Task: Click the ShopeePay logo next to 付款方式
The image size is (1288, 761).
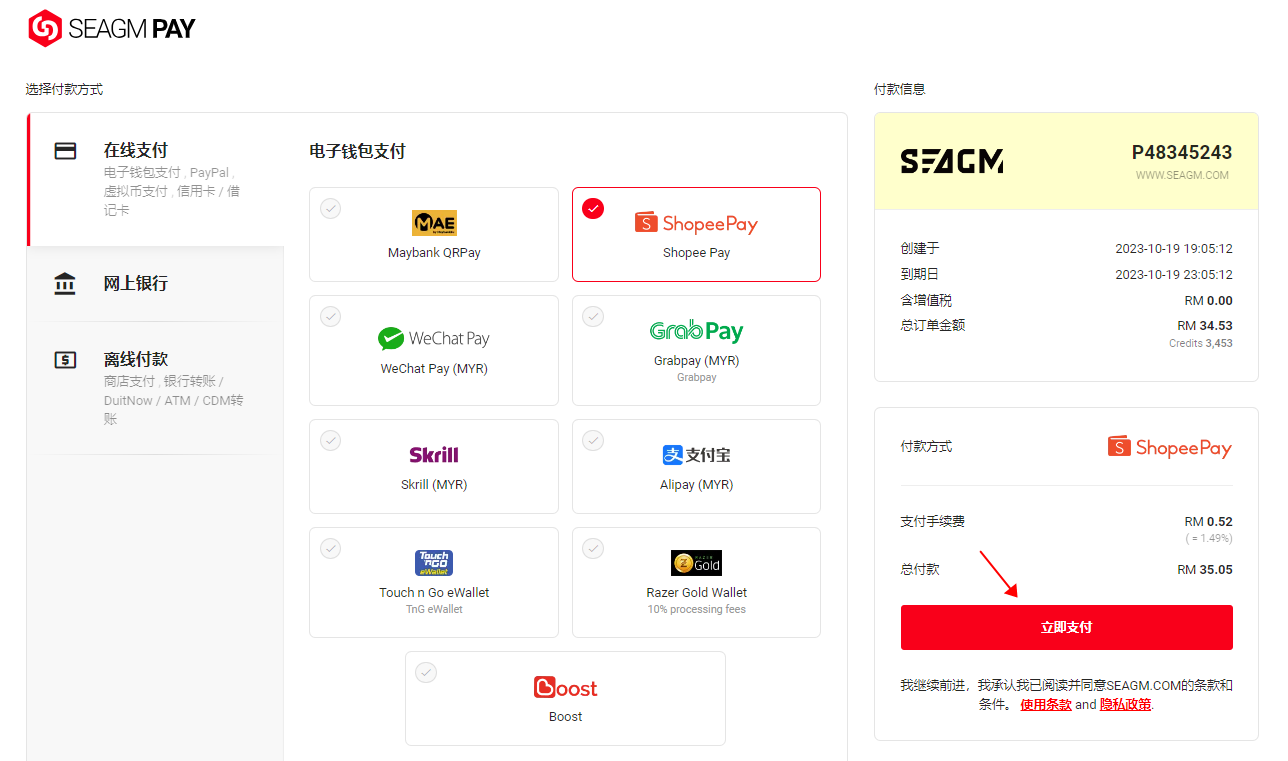Action: pyautogui.click(x=1169, y=447)
